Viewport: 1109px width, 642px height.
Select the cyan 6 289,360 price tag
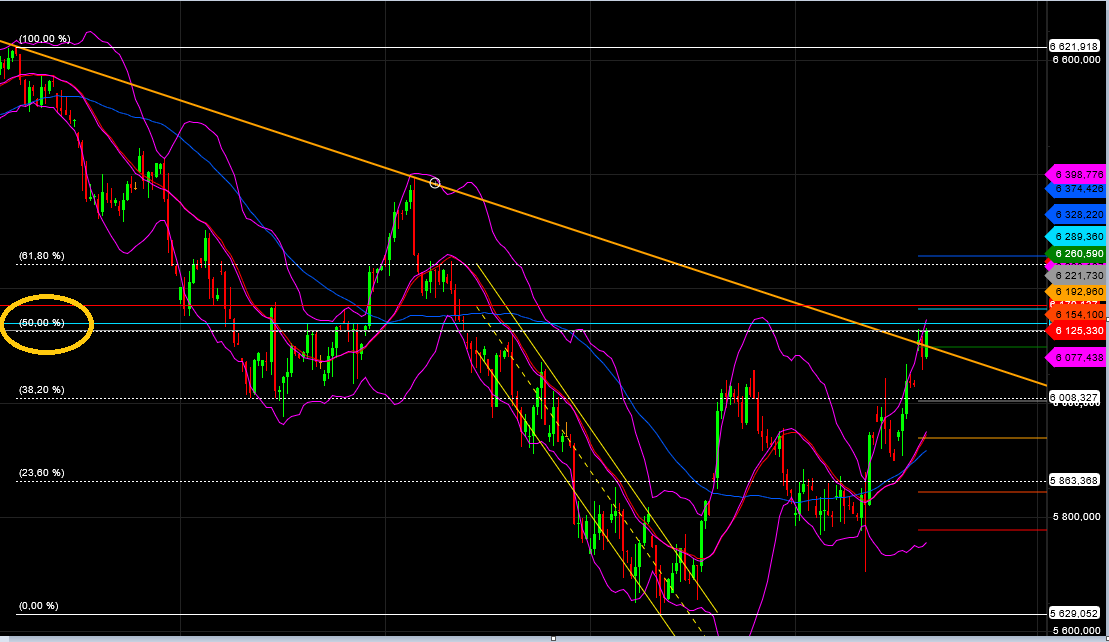pyautogui.click(x=1076, y=237)
